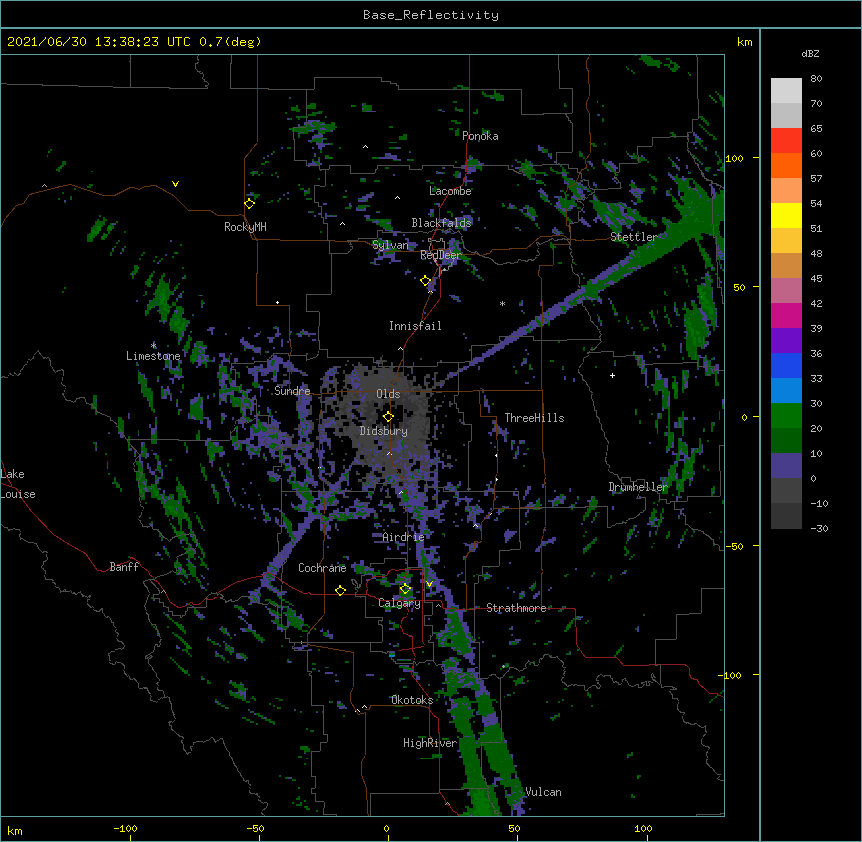Click the km unit label at top right
Viewport: 862px width, 842px height.
pos(745,42)
